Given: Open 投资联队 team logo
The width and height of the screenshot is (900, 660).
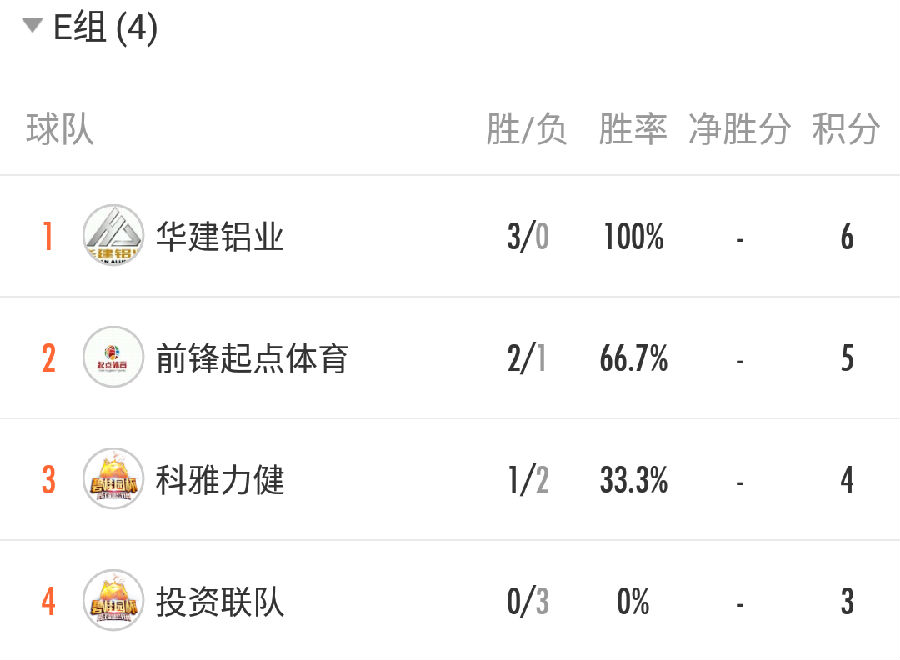Looking at the screenshot, I should 113,600.
